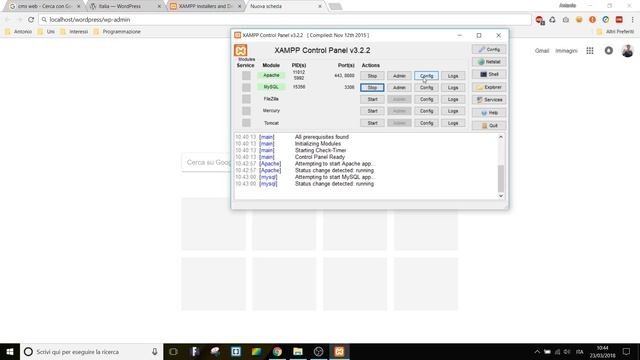The image size is (640, 360).
Task: Open the XAMPP Help button
Action: coord(489,113)
